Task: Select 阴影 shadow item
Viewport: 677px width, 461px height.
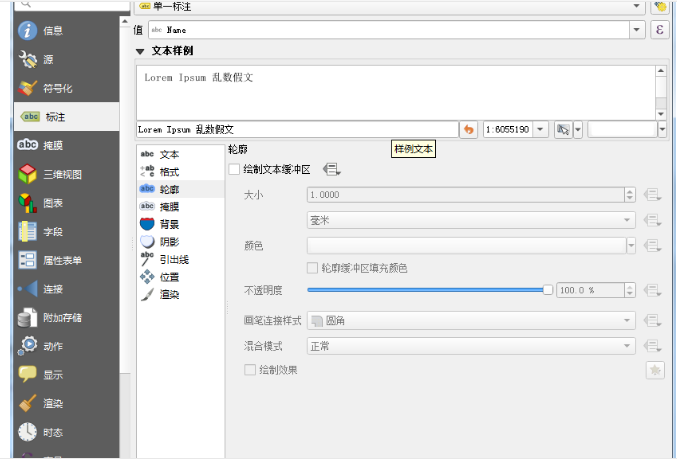Action: (180, 242)
